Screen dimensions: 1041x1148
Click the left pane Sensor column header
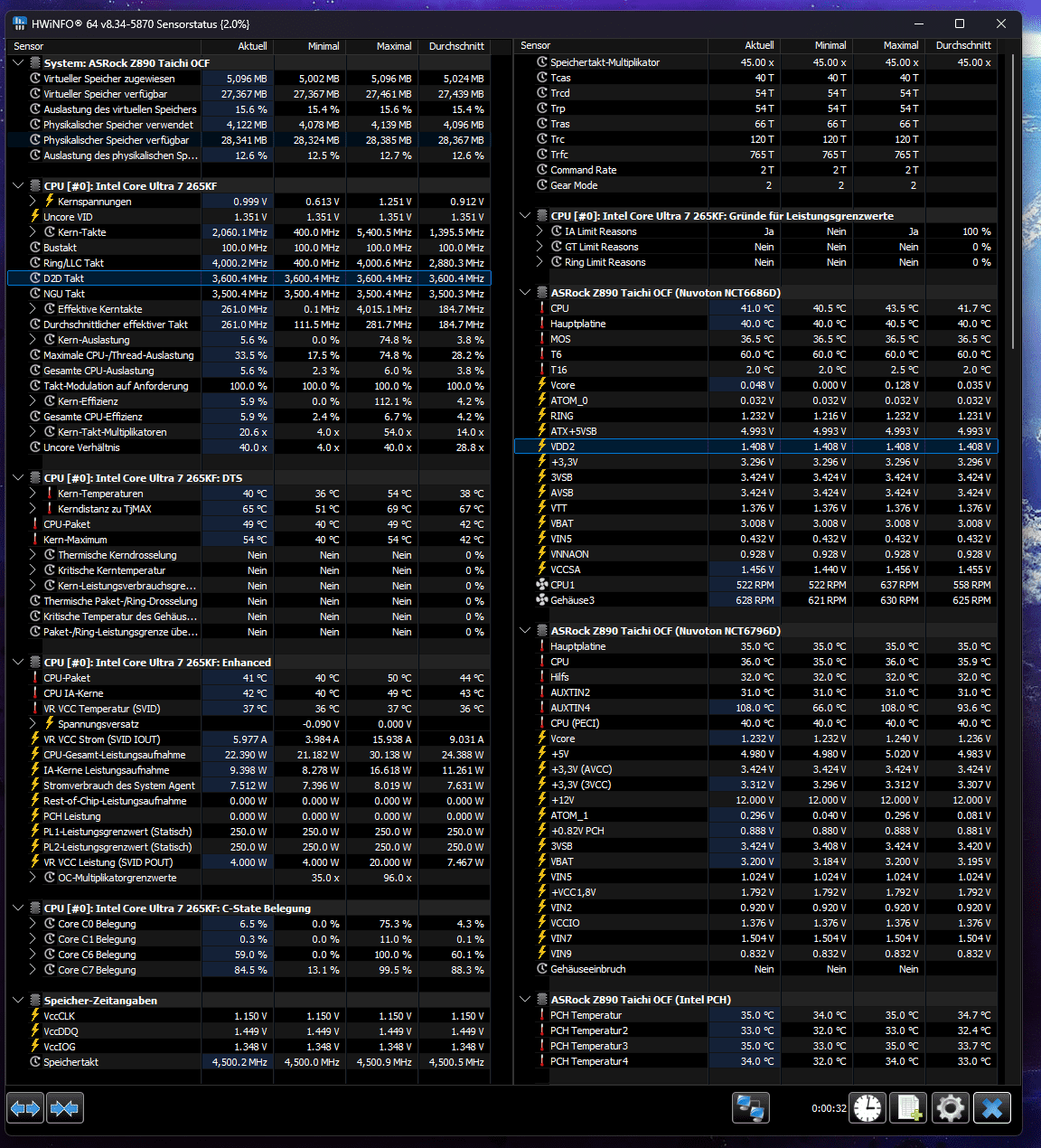point(104,46)
